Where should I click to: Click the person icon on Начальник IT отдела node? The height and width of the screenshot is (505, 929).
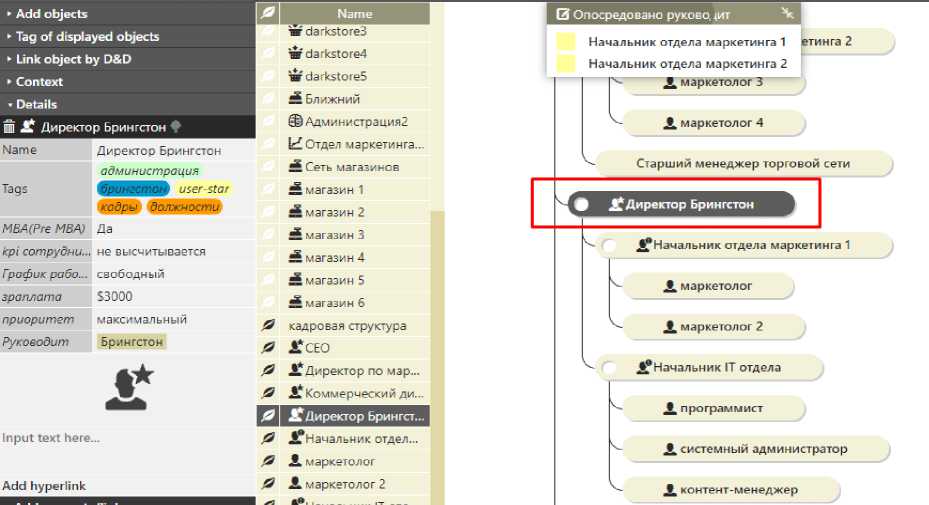tap(643, 367)
